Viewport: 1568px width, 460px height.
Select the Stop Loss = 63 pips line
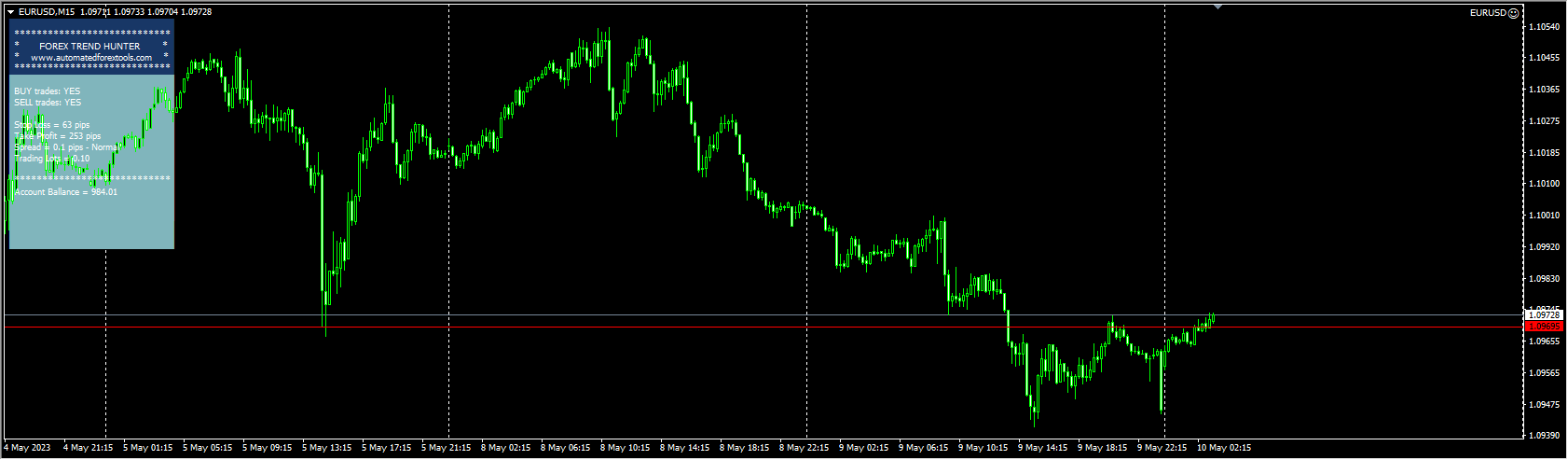52,125
